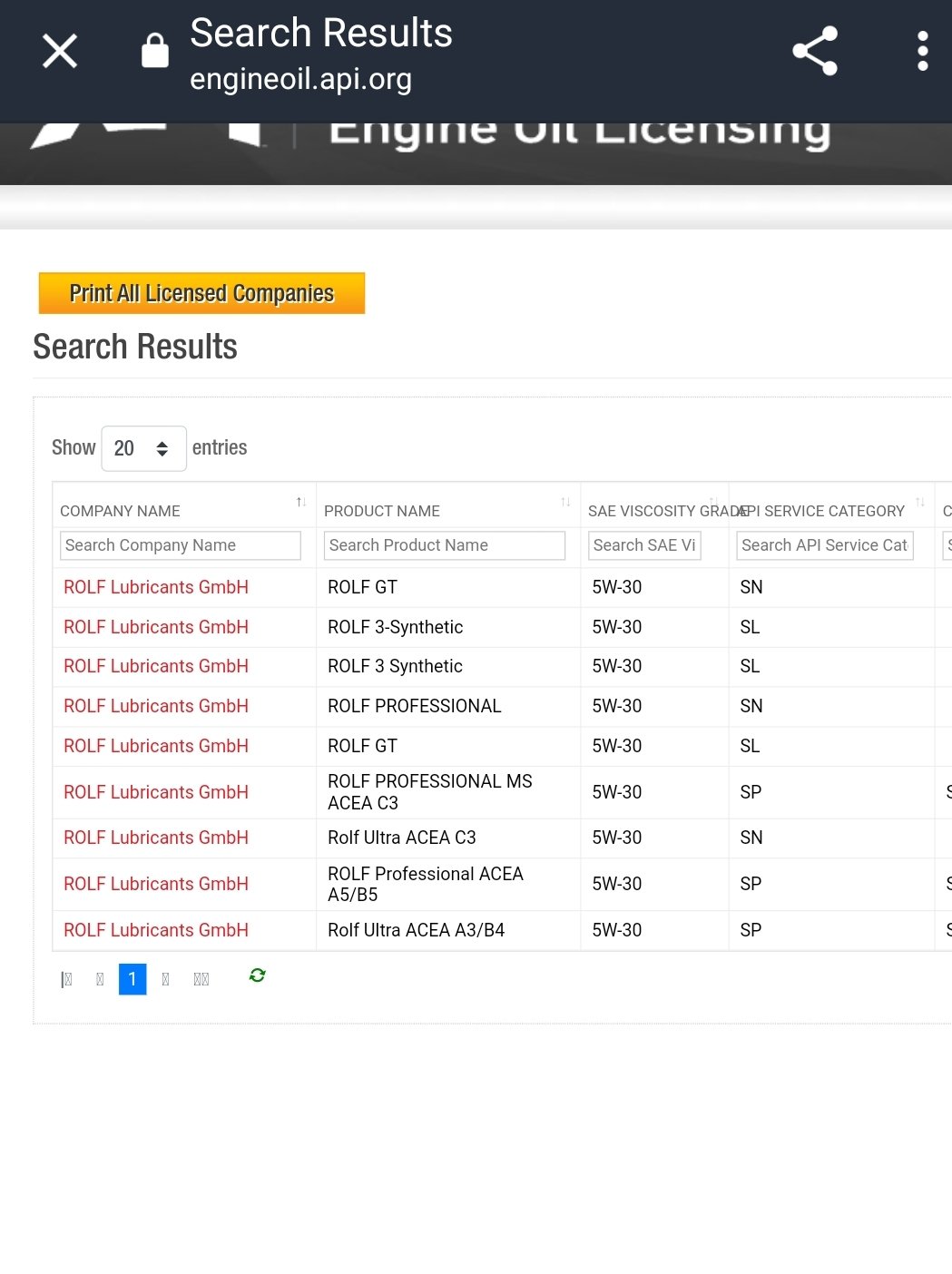Sort by Product Name using its sort arrows
952x1274 pixels.
(x=565, y=502)
